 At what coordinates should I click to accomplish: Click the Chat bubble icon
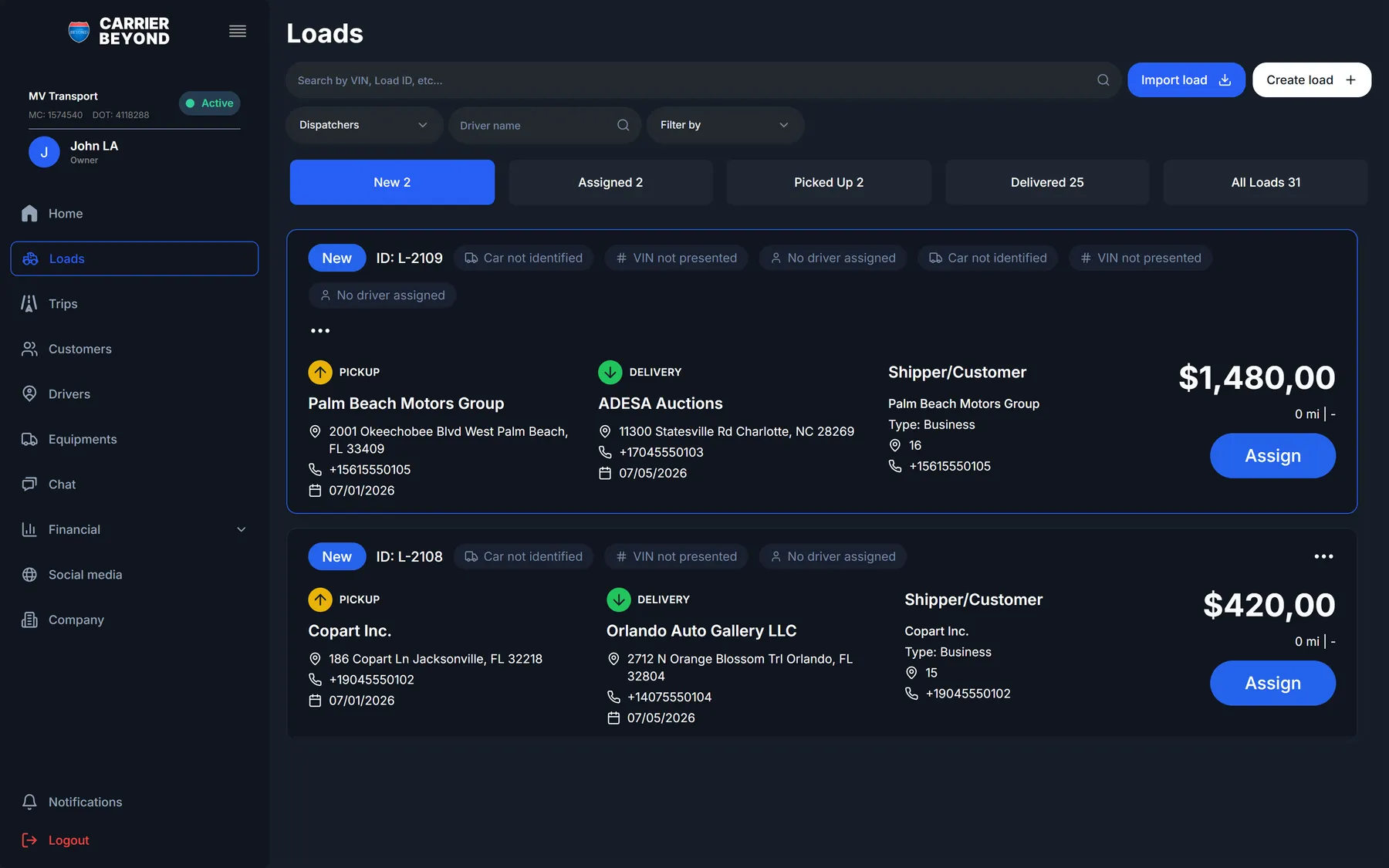[29, 485]
